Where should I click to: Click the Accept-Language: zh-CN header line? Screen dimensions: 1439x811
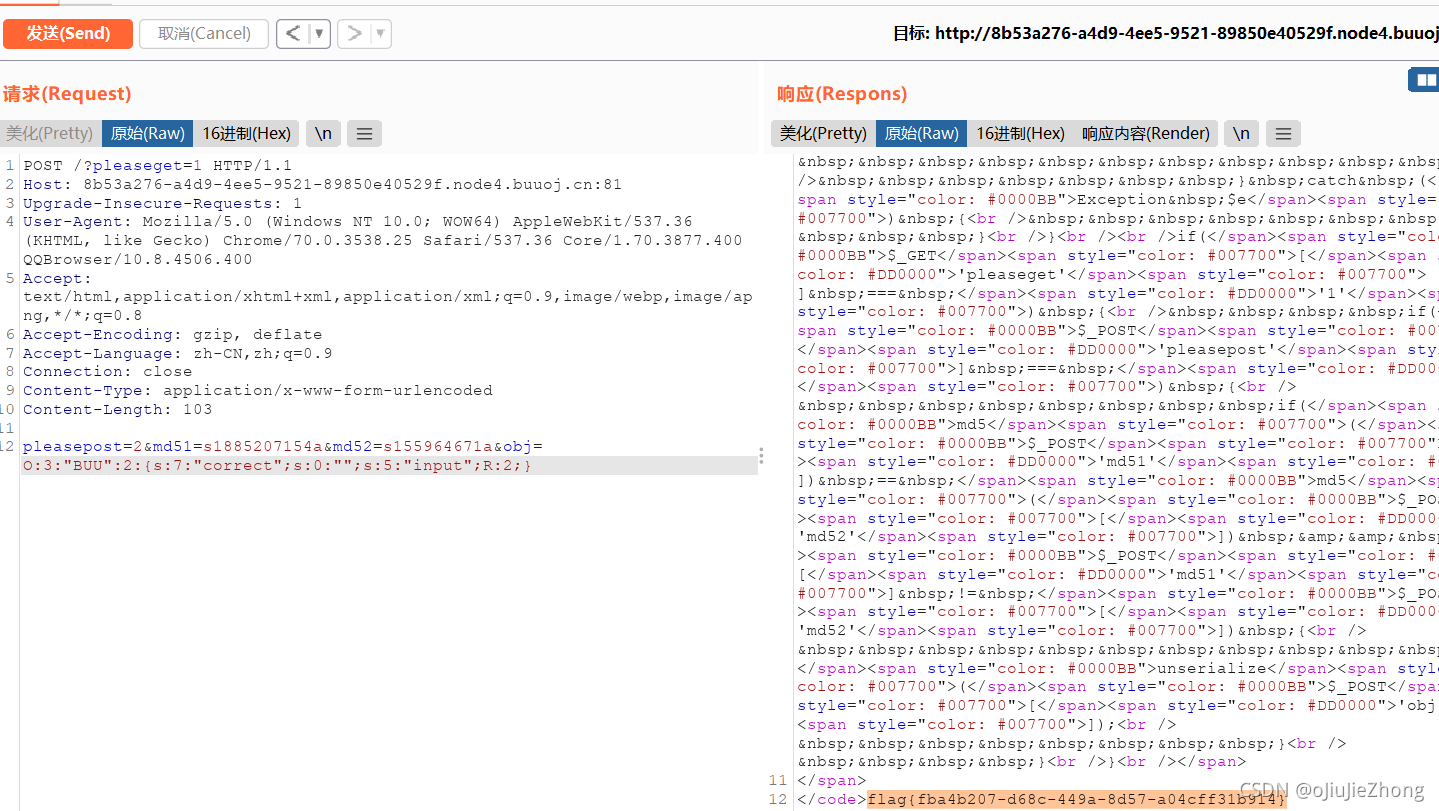(x=177, y=353)
